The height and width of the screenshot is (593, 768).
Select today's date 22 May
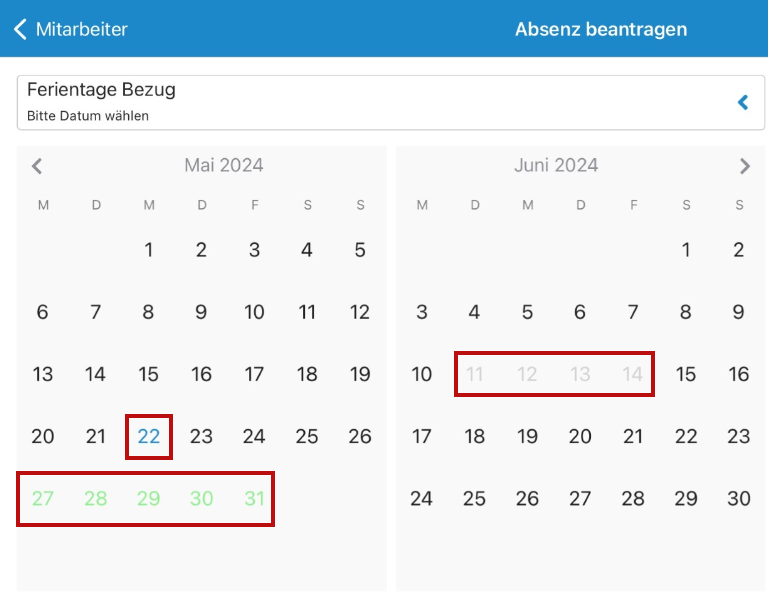[x=149, y=436]
